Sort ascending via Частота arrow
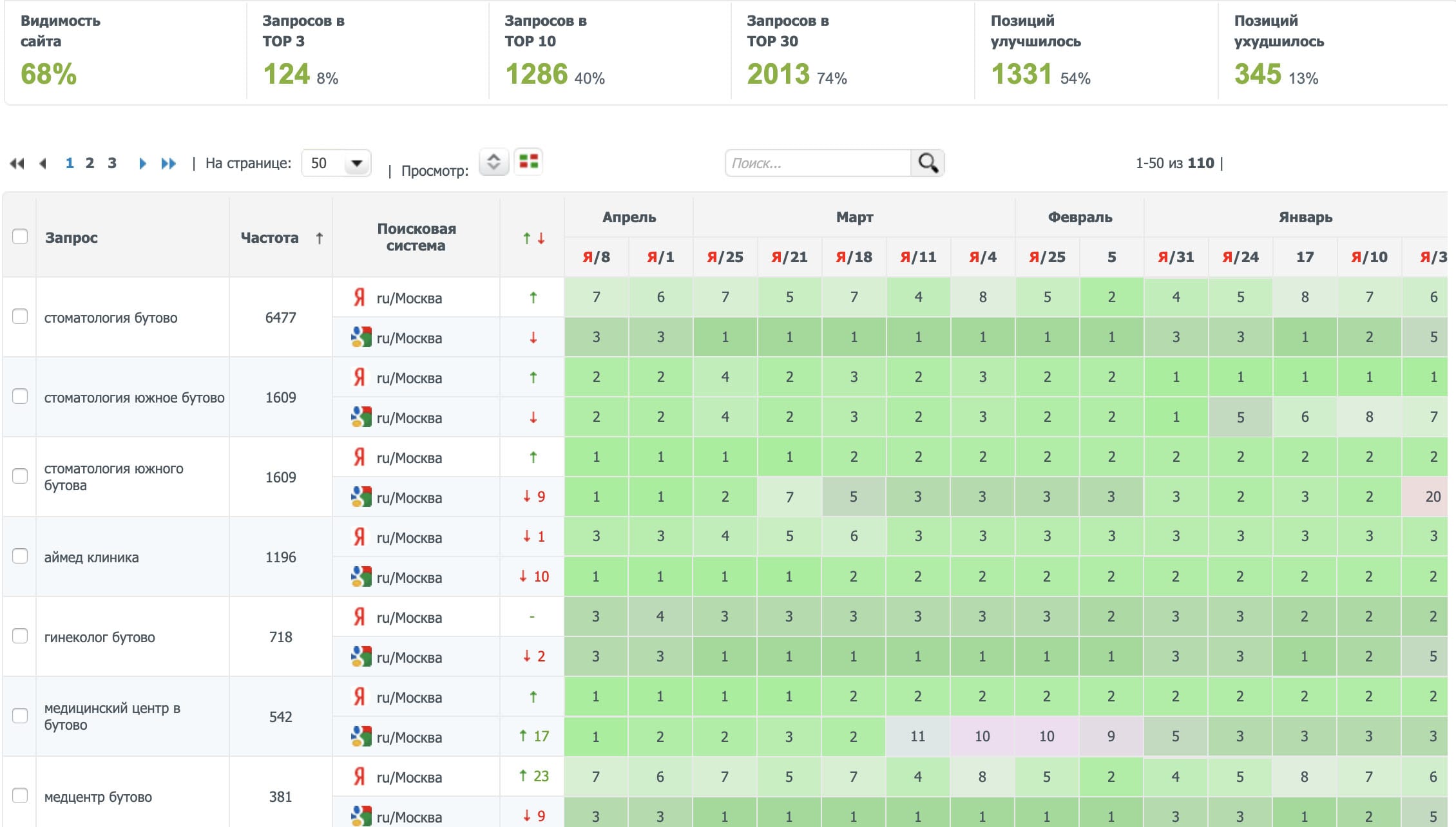 [319, 238]
